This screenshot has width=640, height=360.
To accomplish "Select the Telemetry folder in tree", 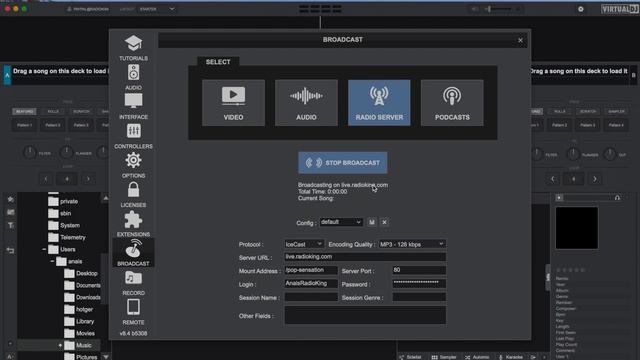I will point(67,237).
